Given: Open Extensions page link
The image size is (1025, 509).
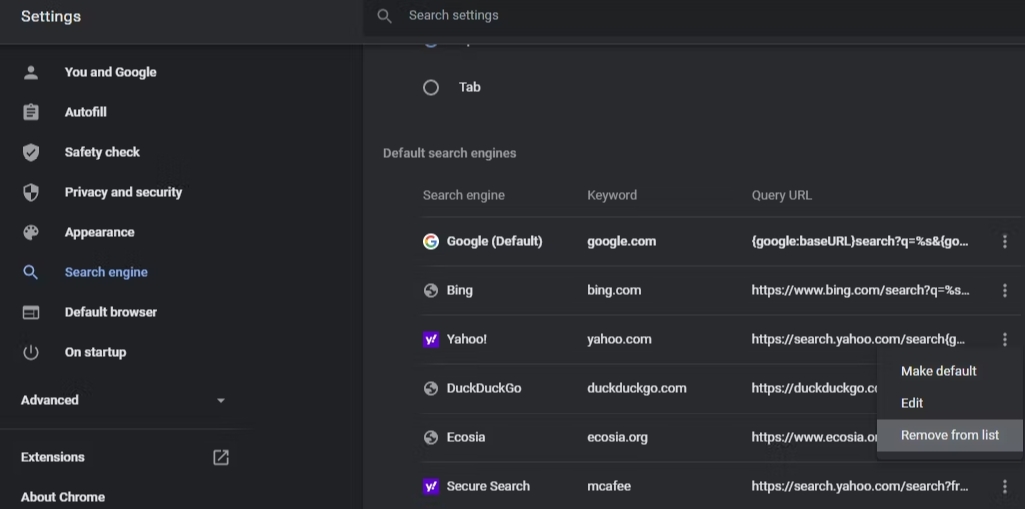Looking at the screenshot, I should 52,457.
